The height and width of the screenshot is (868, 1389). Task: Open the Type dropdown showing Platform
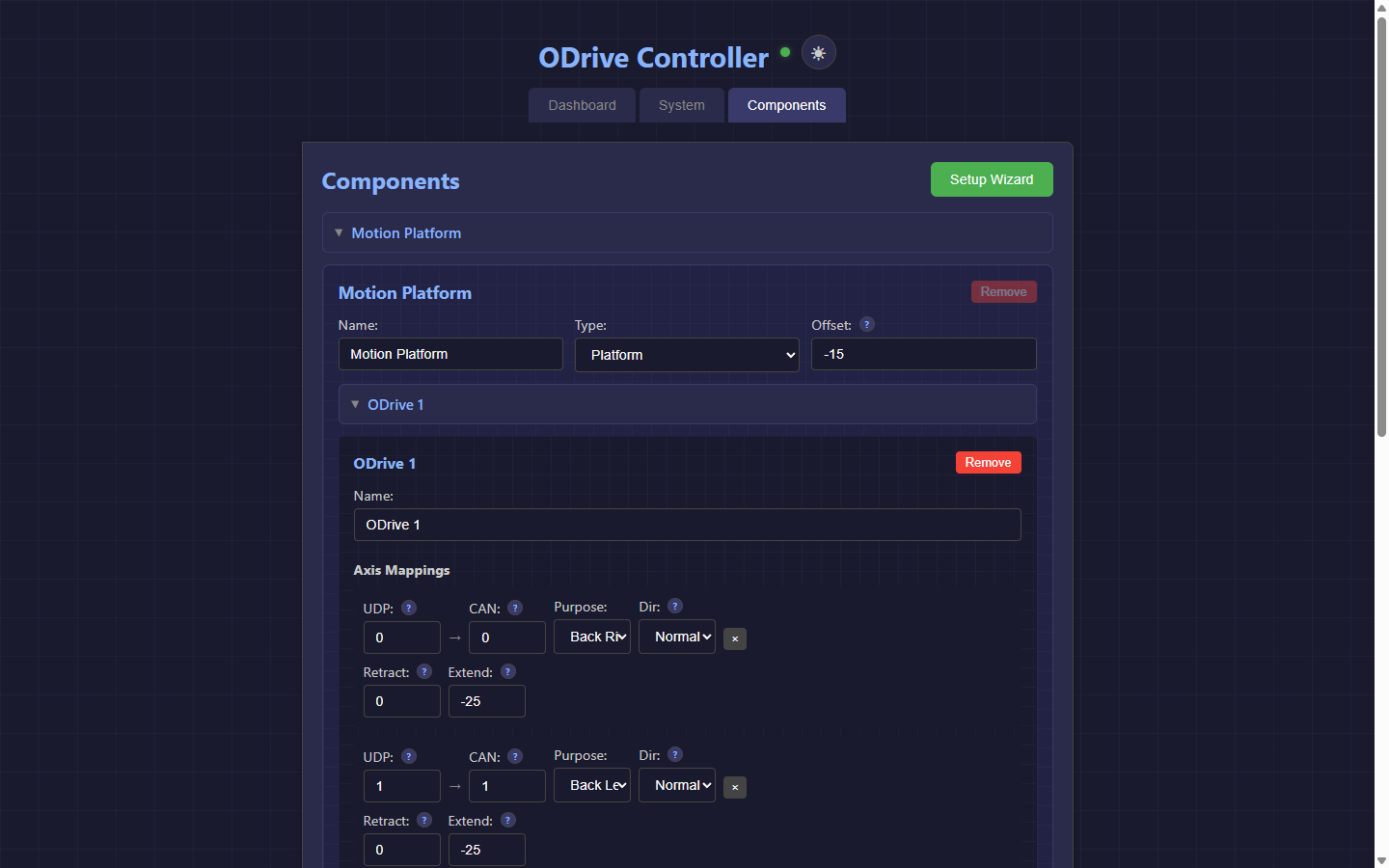[x=687, y=355]
